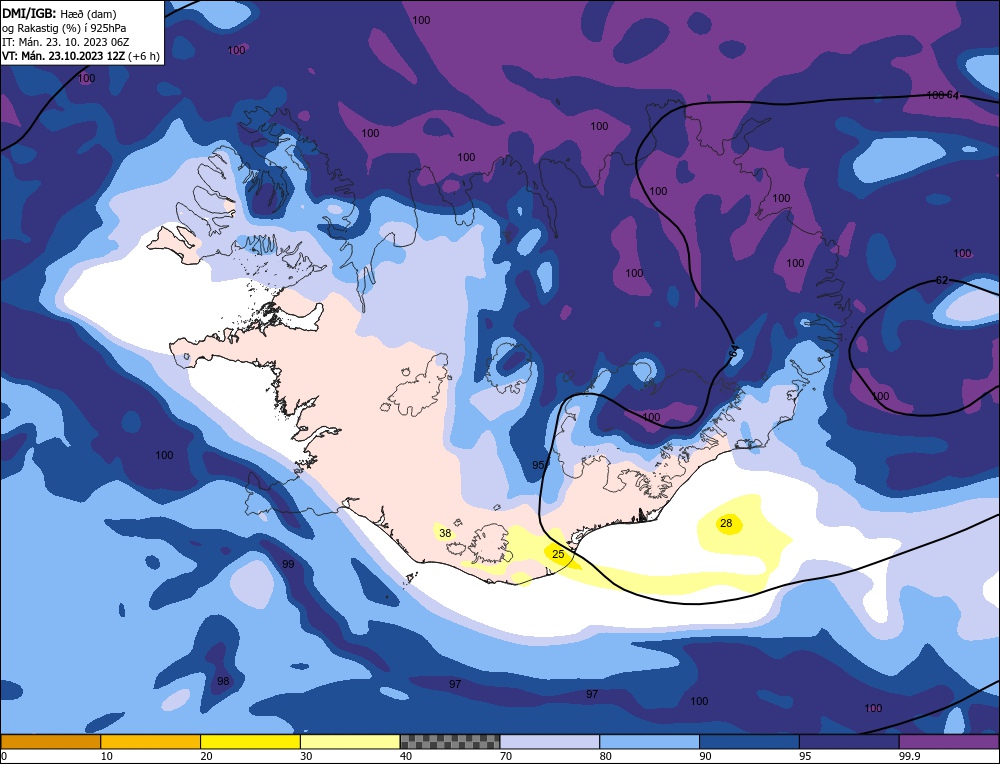The width and height of the screenshot is (1000, 764).
Task: Click the '40' tick label in the legend
Action: pos(406,756)
